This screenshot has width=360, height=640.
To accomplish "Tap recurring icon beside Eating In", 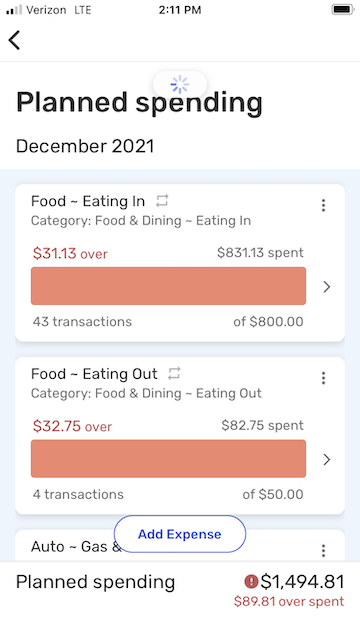I will point(162,200).
